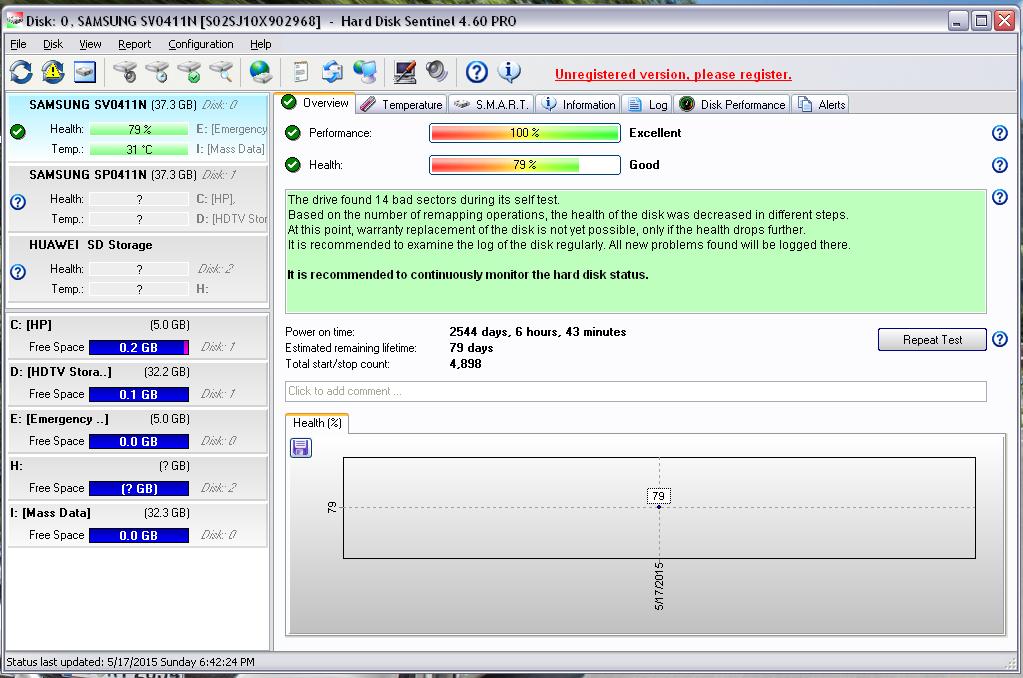Click the 5/17/2015 date label on graph
1023x678 pixels.
659,586
